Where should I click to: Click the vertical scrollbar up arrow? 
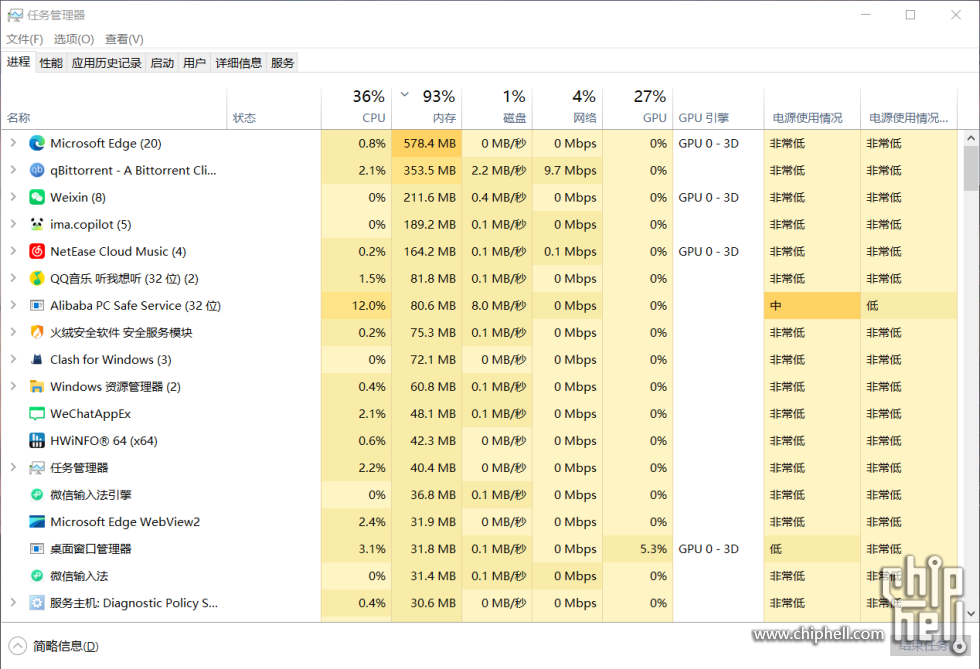point(971,138)
